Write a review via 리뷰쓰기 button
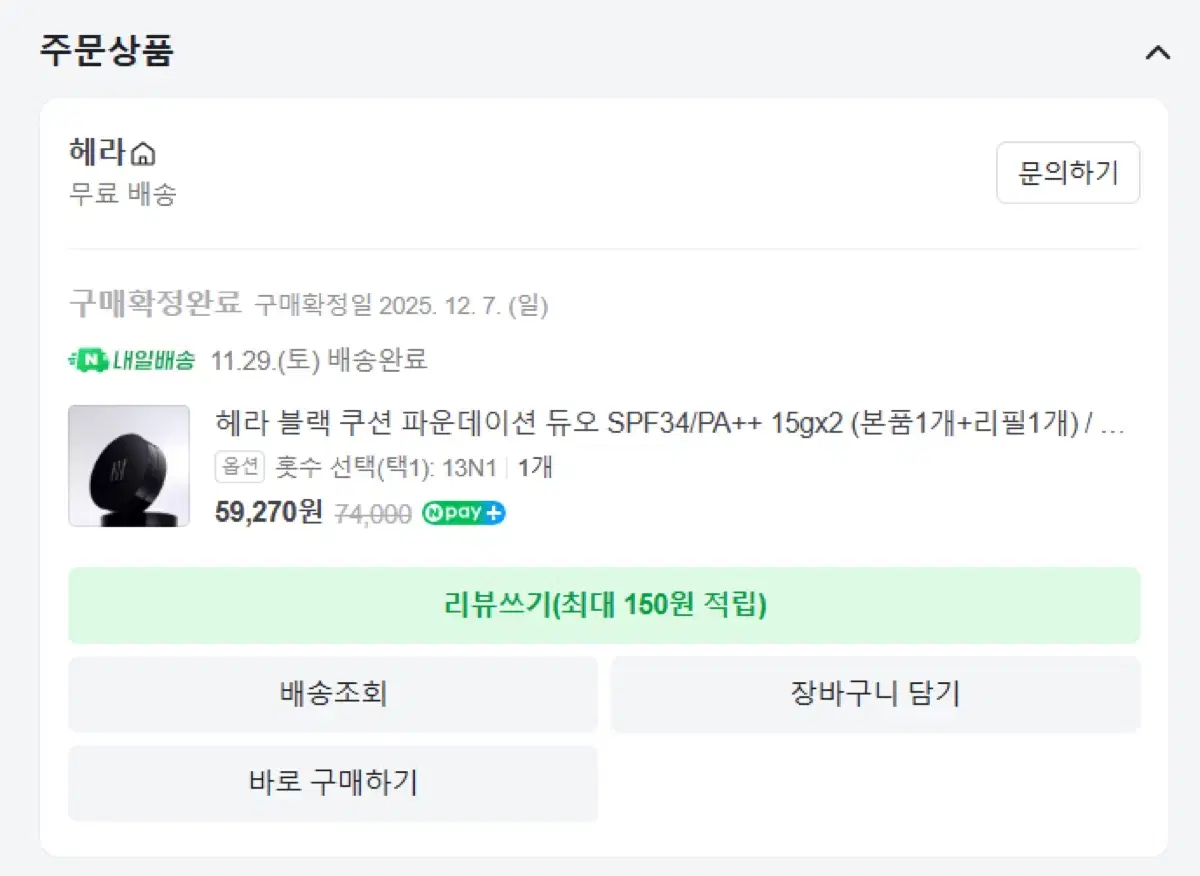 [604, 605]
